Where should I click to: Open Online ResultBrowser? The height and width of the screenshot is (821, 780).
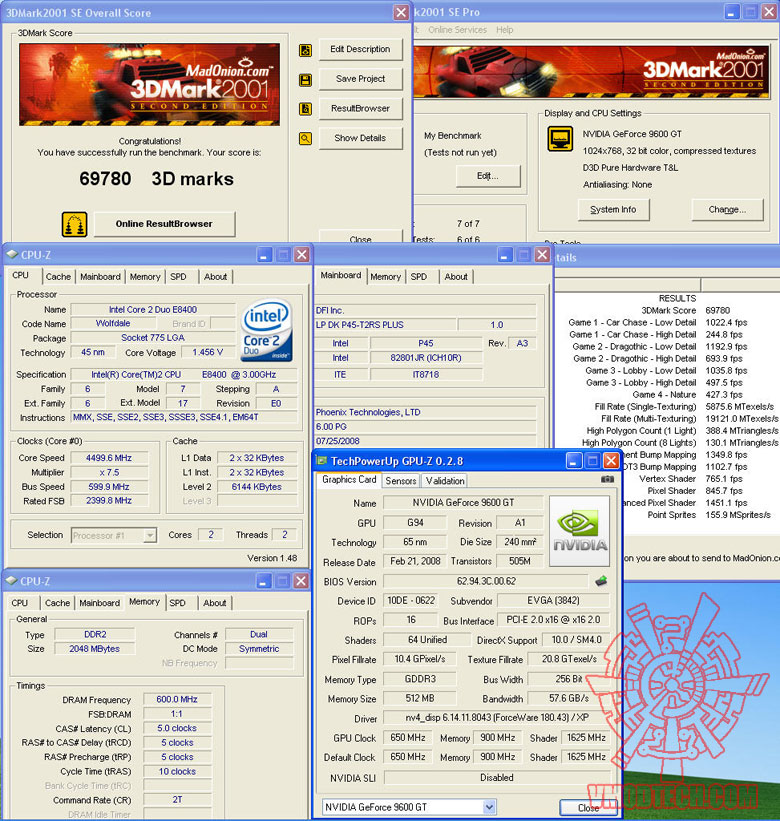(x=164, y=224)
